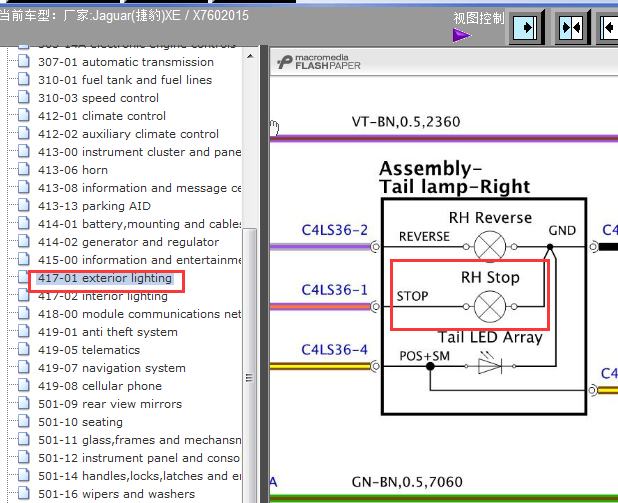618x503 pixels.
Task: Click the inward-arrows view control button
Action: [572, 28]
